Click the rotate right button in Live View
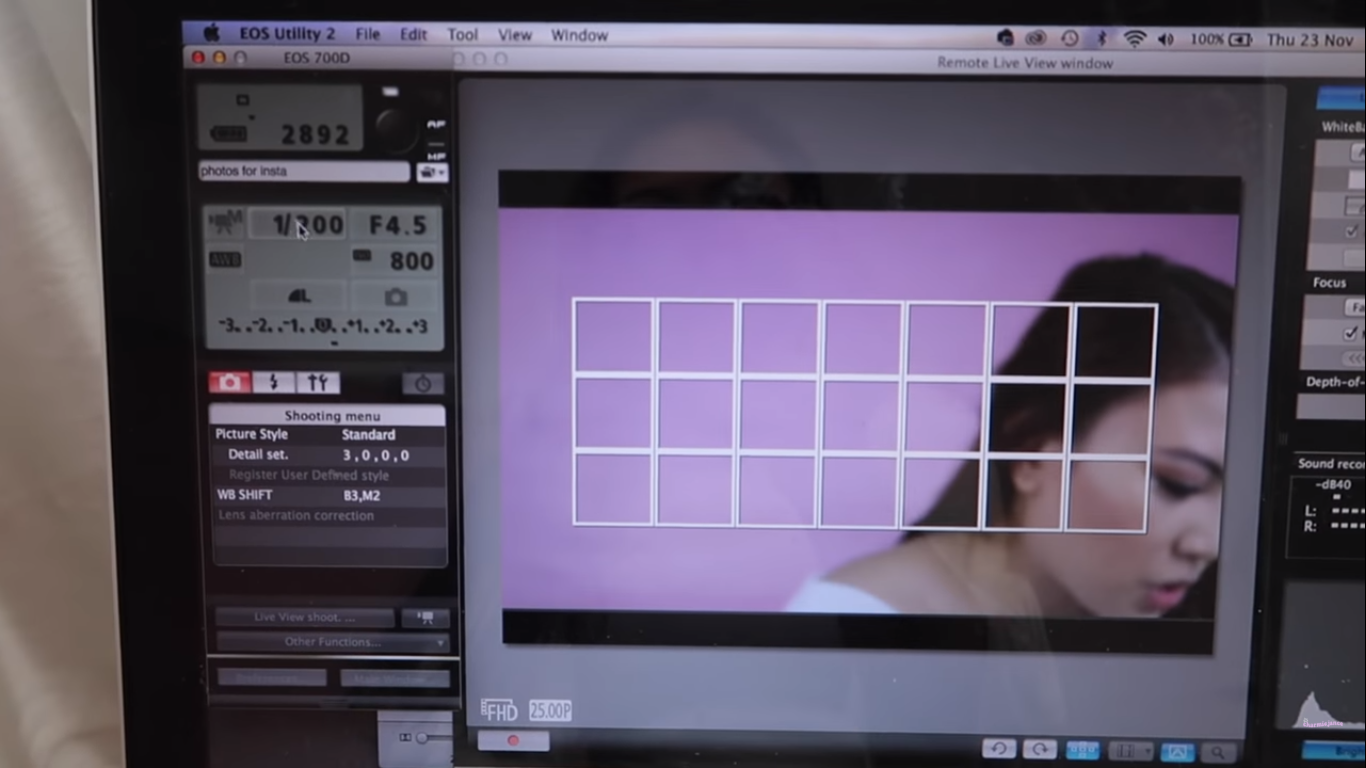The image size is (1366, 768). point(1039,750)
